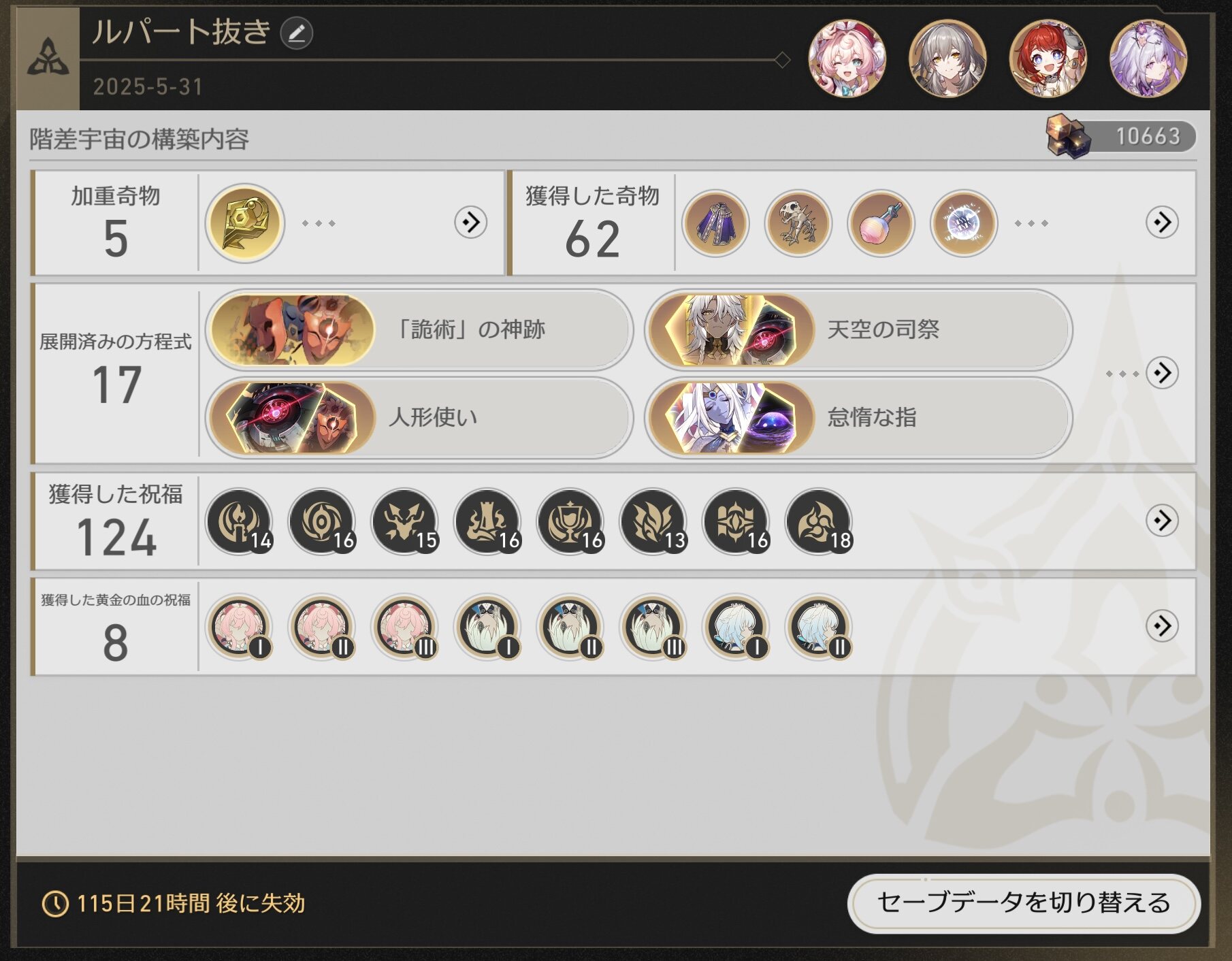Expand the 獲得した黄金の血の祝福 list arrow
Viewport: 1232px width, 961px height.
point(1162,625)
